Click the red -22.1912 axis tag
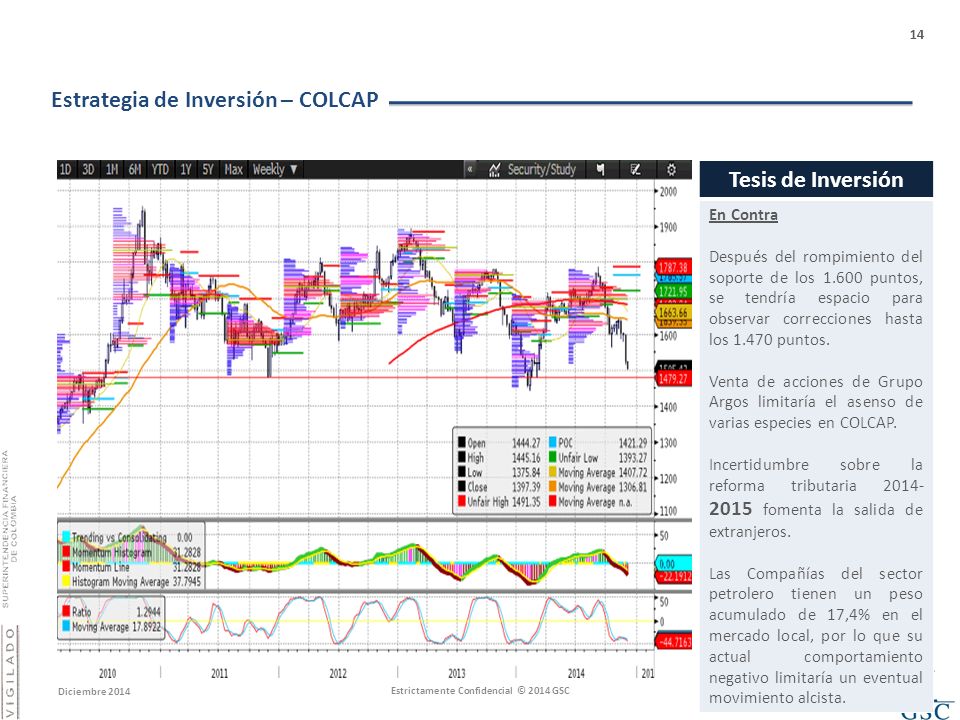Viewport: 960px width, 720px height. click(x=673, y=576)
